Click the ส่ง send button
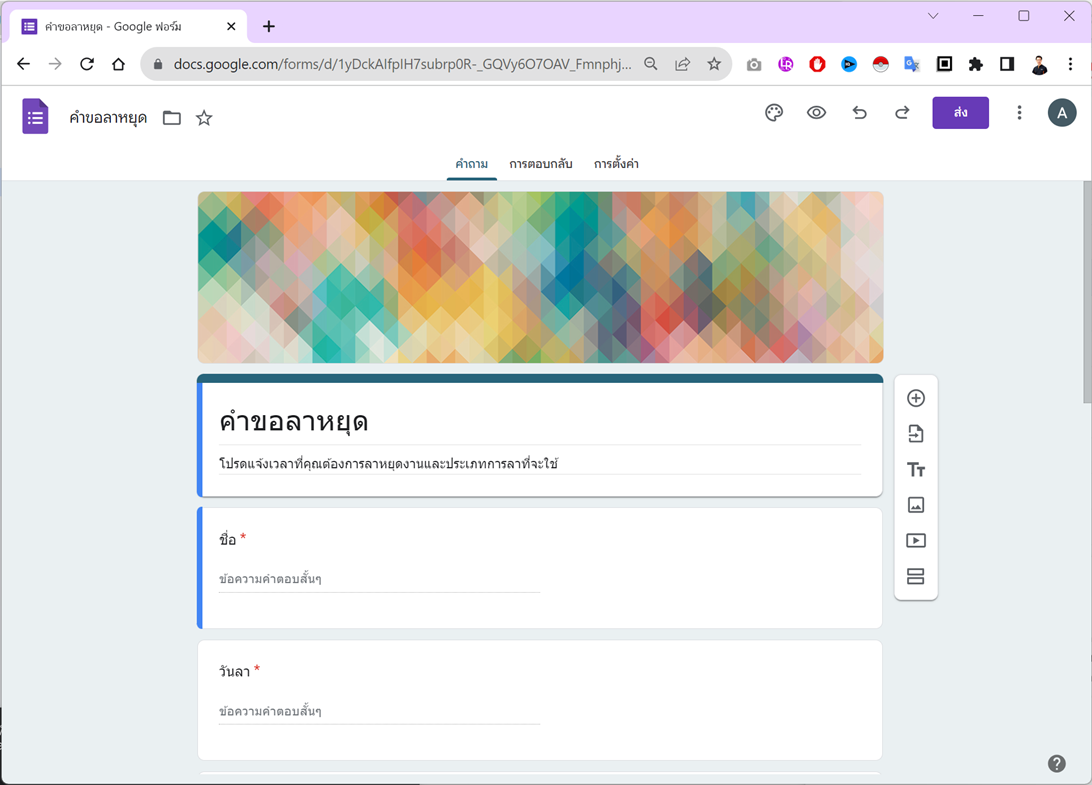This screenshot has height=785, width=1092. (960, 112)
